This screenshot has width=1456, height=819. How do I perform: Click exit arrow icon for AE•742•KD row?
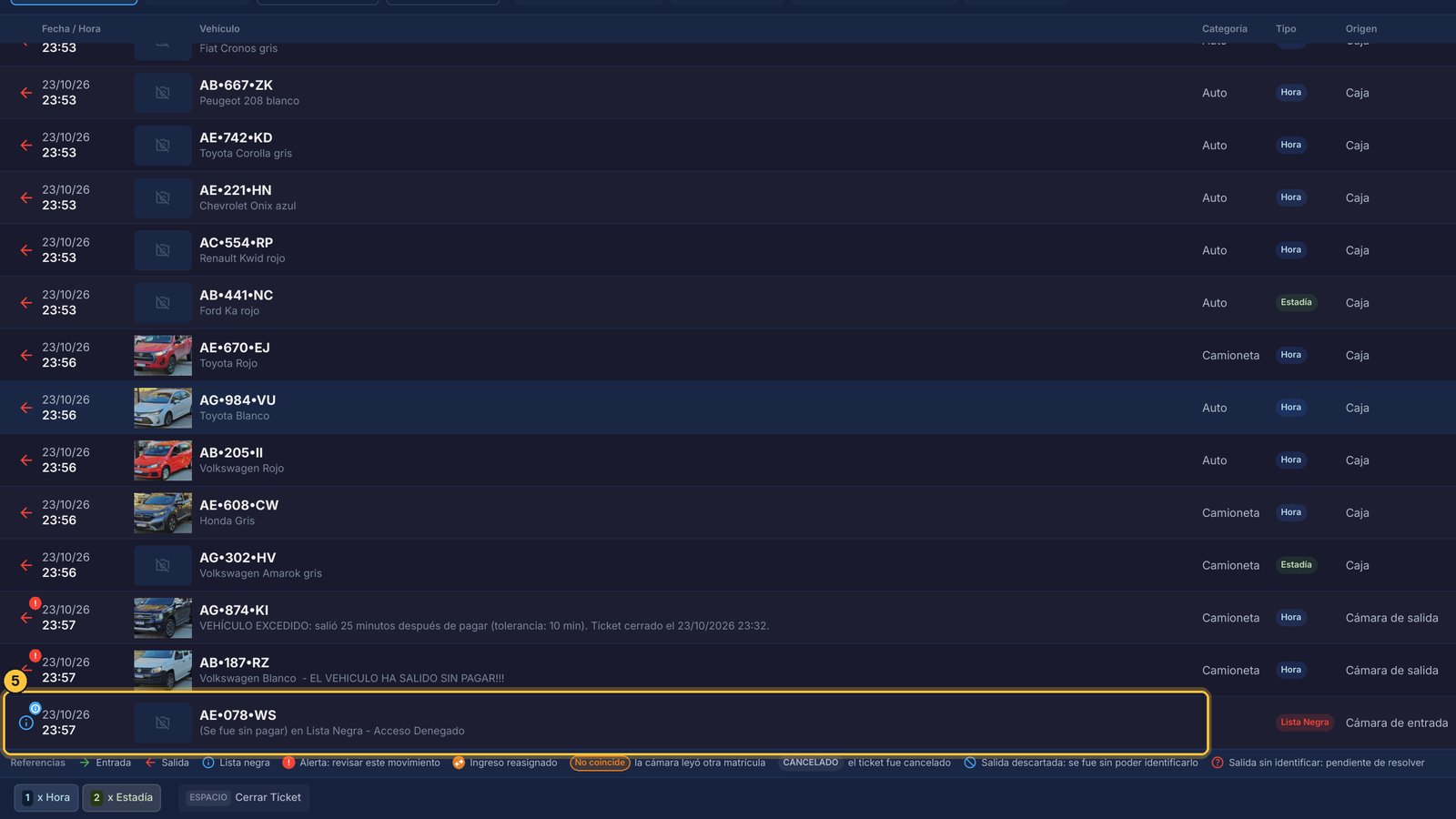click(x=26, y=146)
